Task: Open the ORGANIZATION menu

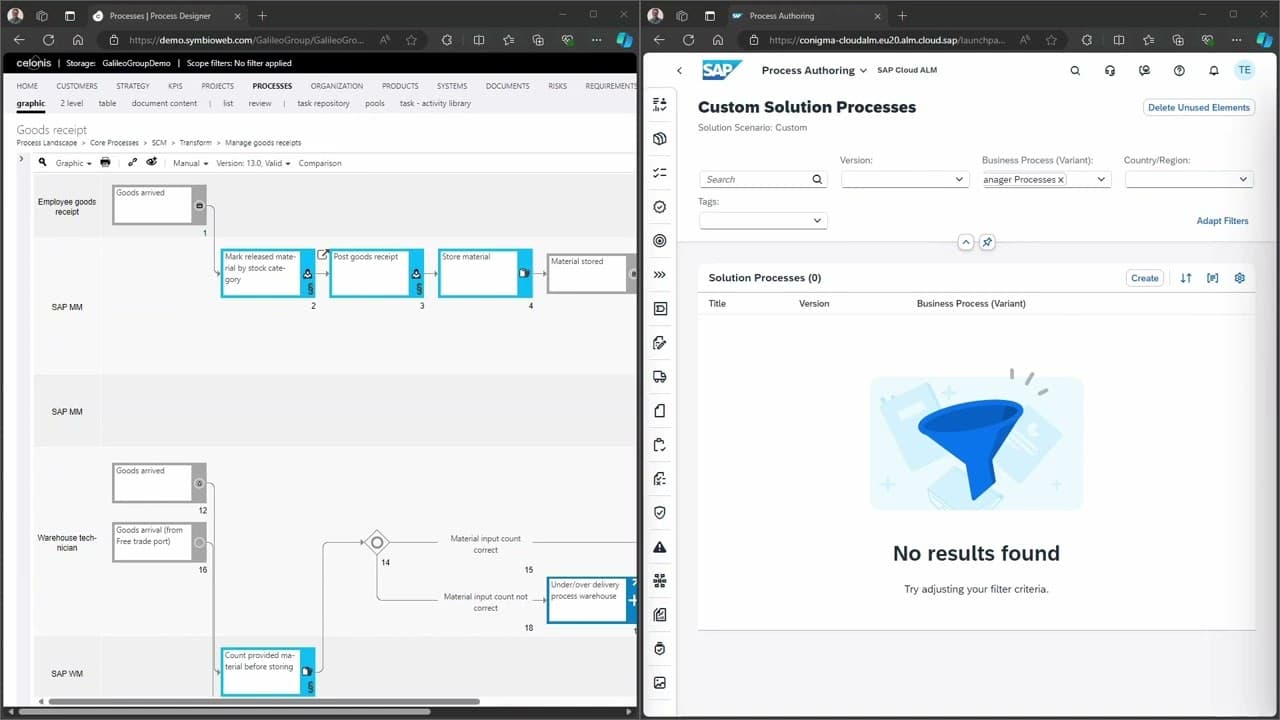Action: (337, 86)
